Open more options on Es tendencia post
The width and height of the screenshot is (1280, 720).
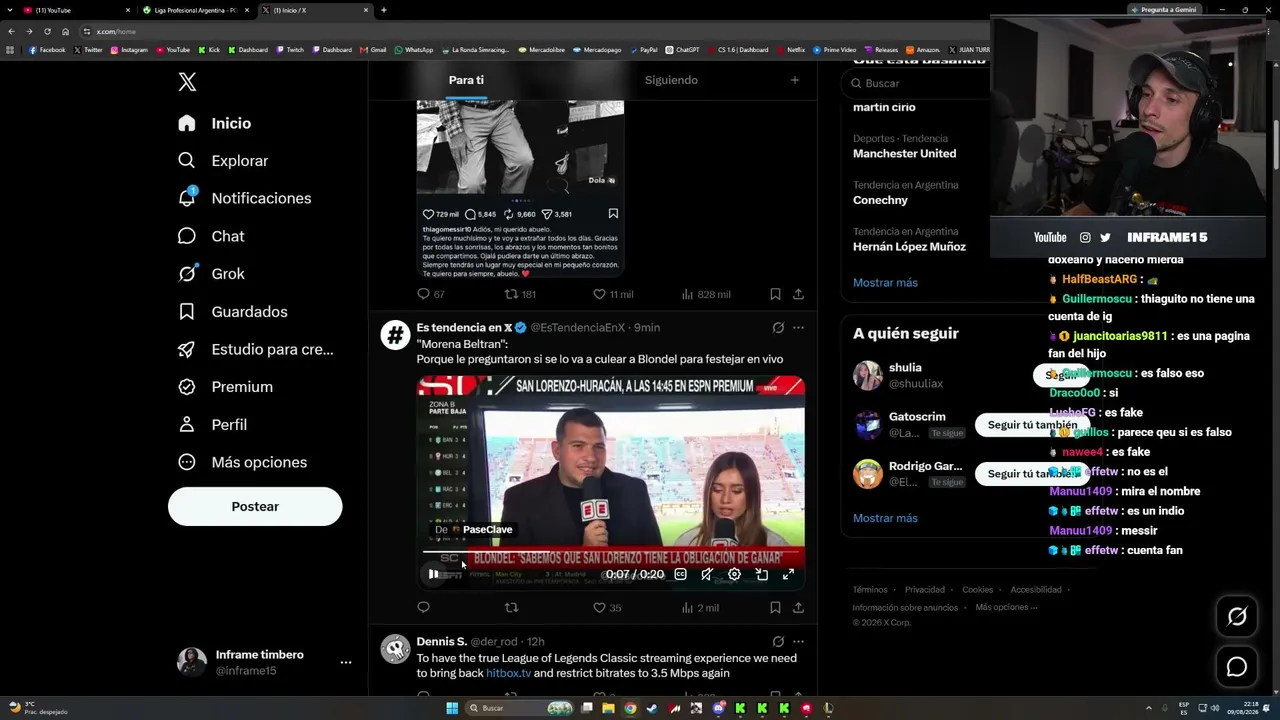coord(798,327)
